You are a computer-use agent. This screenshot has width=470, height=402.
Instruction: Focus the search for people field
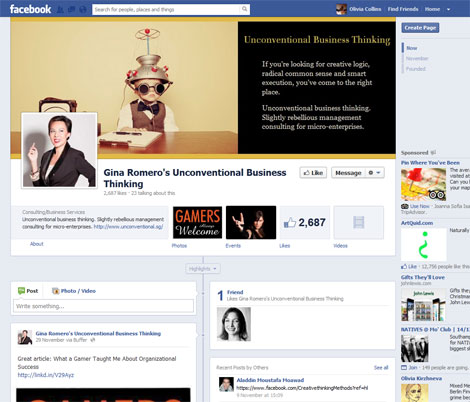point(167,9)
